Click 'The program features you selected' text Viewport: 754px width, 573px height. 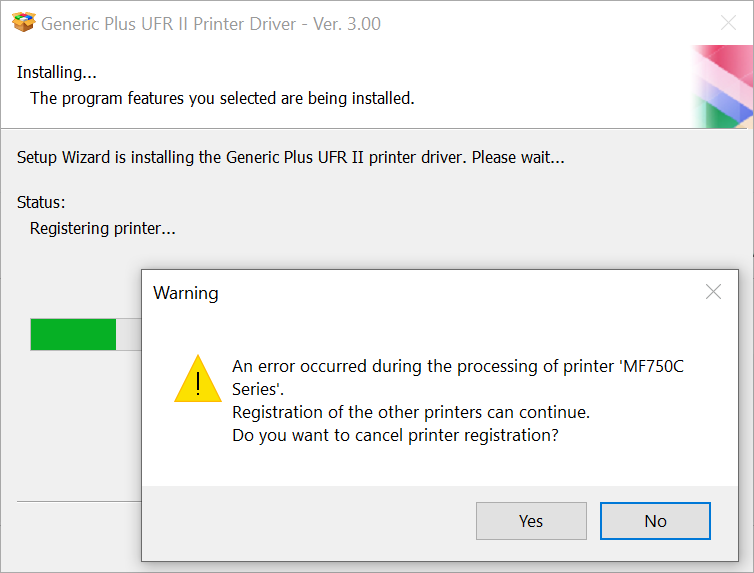click(222, 98)
